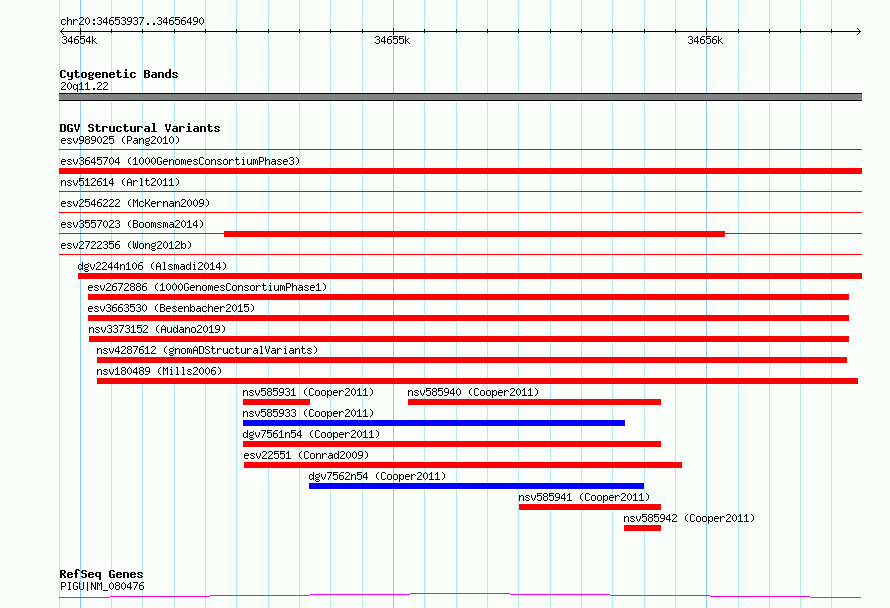Click the 34656k ruler tick label

point(705,40)
